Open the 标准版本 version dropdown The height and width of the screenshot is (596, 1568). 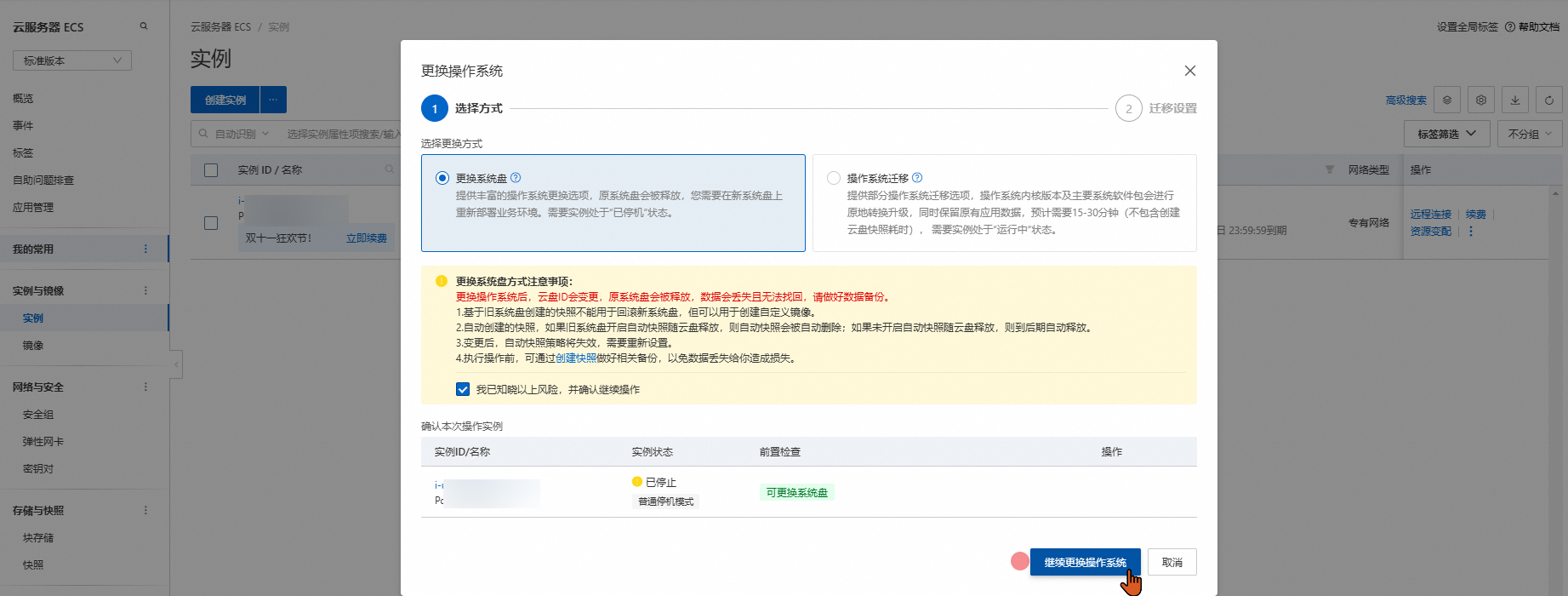point(72,60)
